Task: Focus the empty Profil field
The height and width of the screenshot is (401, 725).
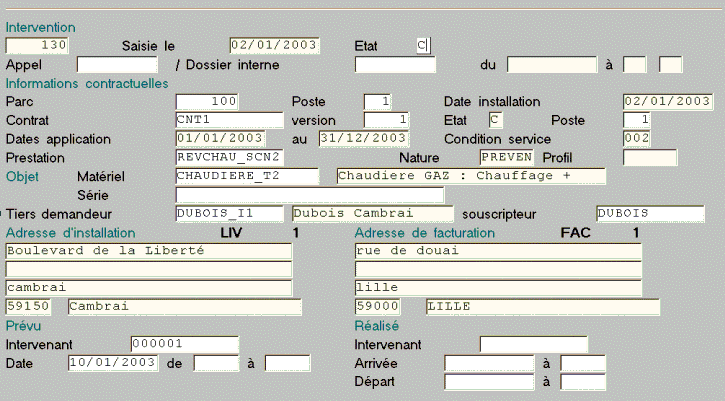Action: (650, 157)
